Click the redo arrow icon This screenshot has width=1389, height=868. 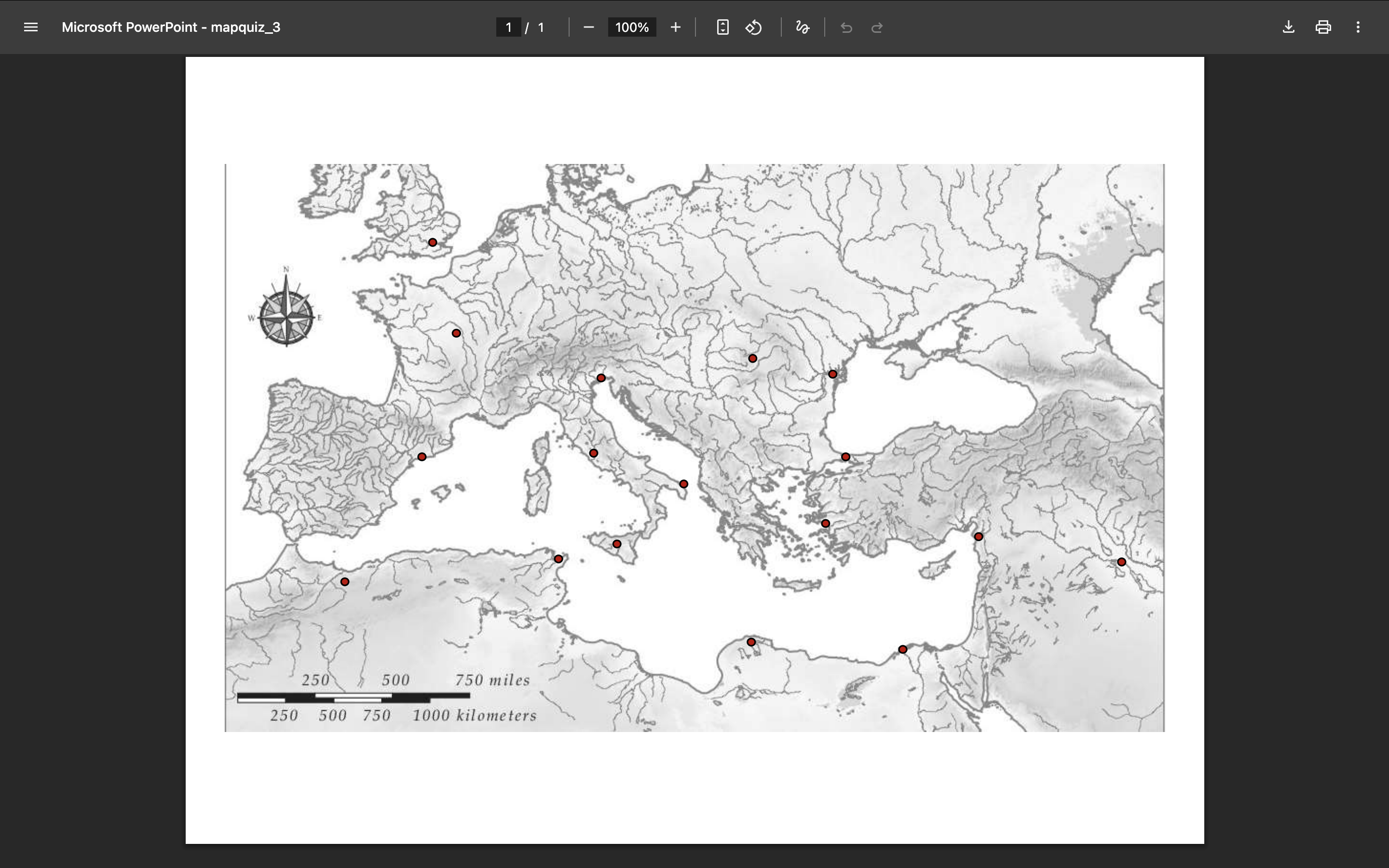tap(876, 27)
